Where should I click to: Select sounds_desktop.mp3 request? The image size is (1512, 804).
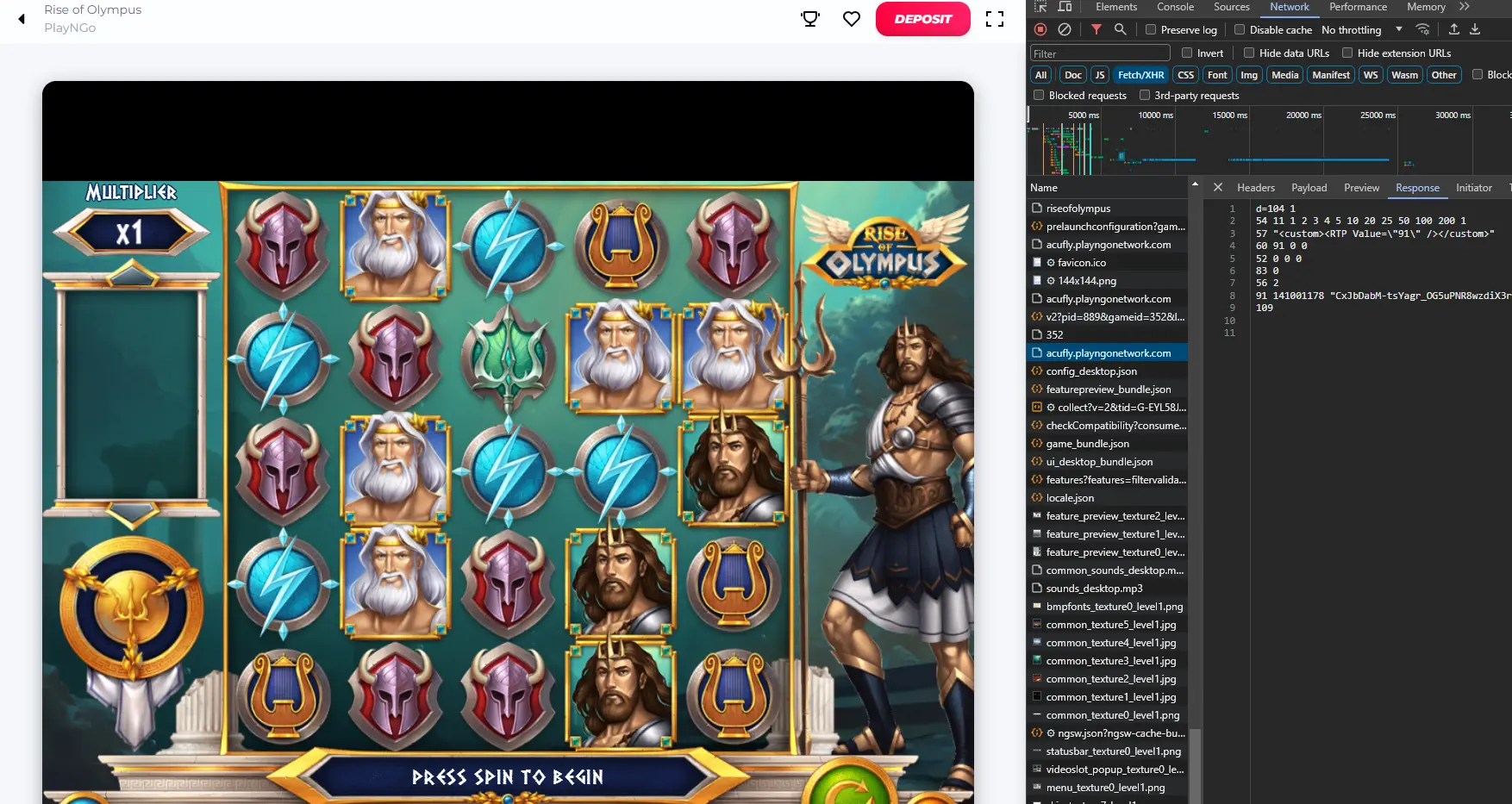1109,588
